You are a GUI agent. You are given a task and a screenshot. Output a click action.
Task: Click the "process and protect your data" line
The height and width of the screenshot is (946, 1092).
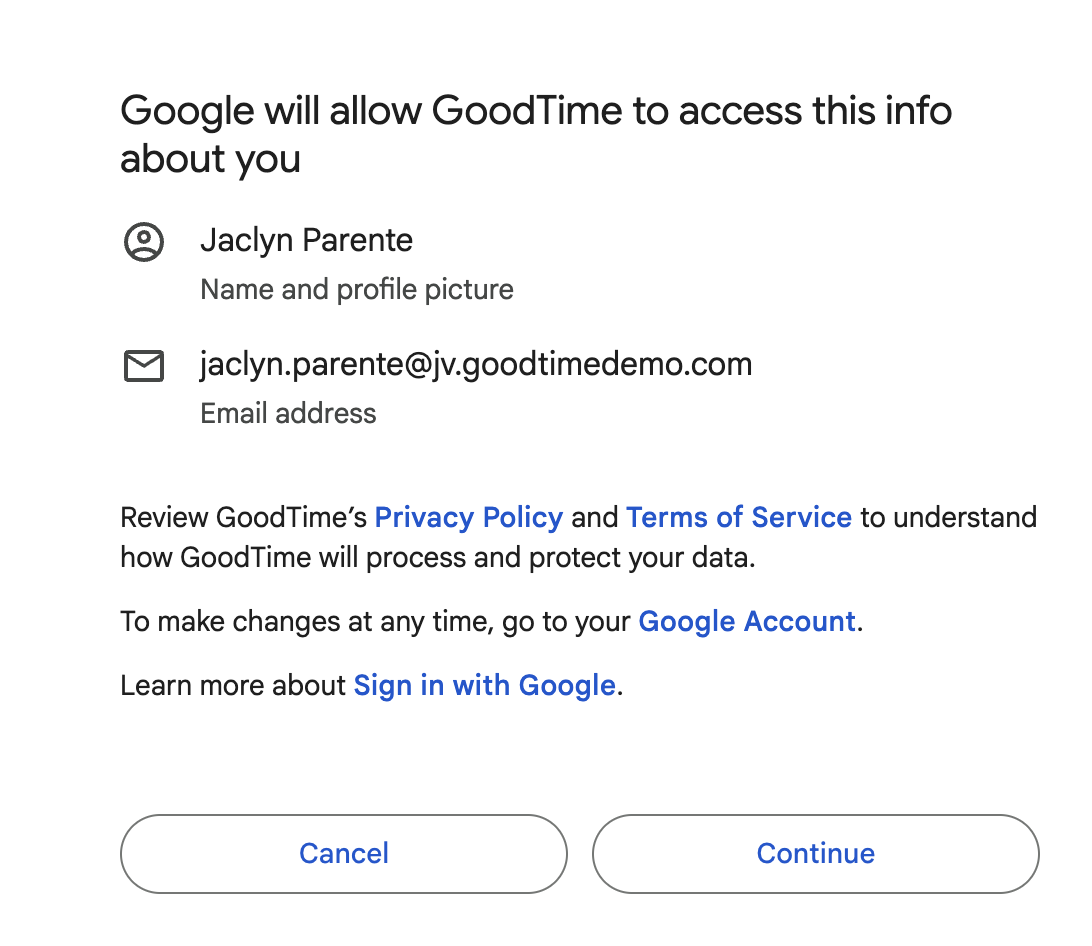(x=437, y=558)
